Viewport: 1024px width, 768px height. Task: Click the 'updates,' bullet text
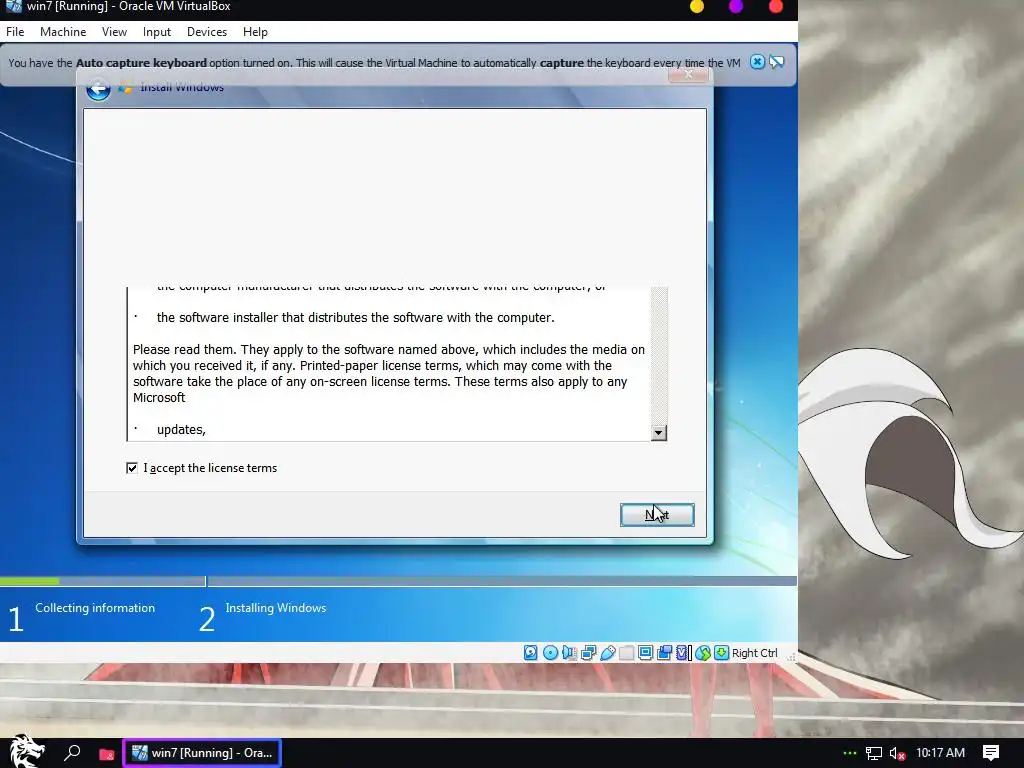click(181, 430)
